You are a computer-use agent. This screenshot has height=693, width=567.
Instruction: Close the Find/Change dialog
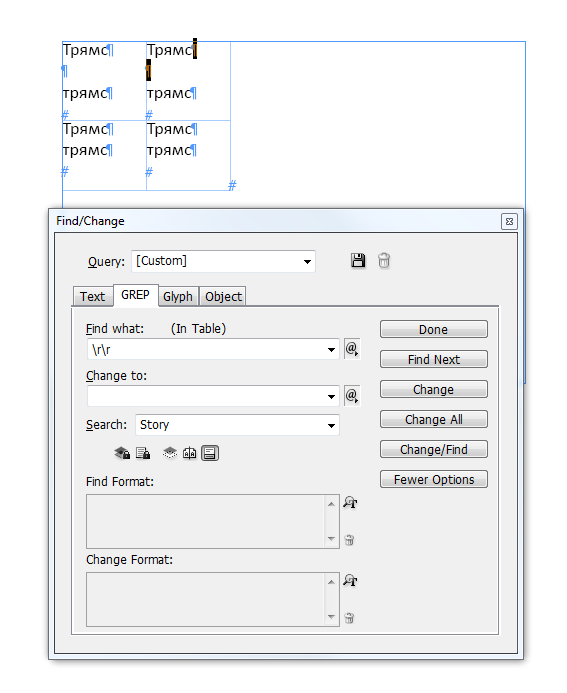pos(509,221)
